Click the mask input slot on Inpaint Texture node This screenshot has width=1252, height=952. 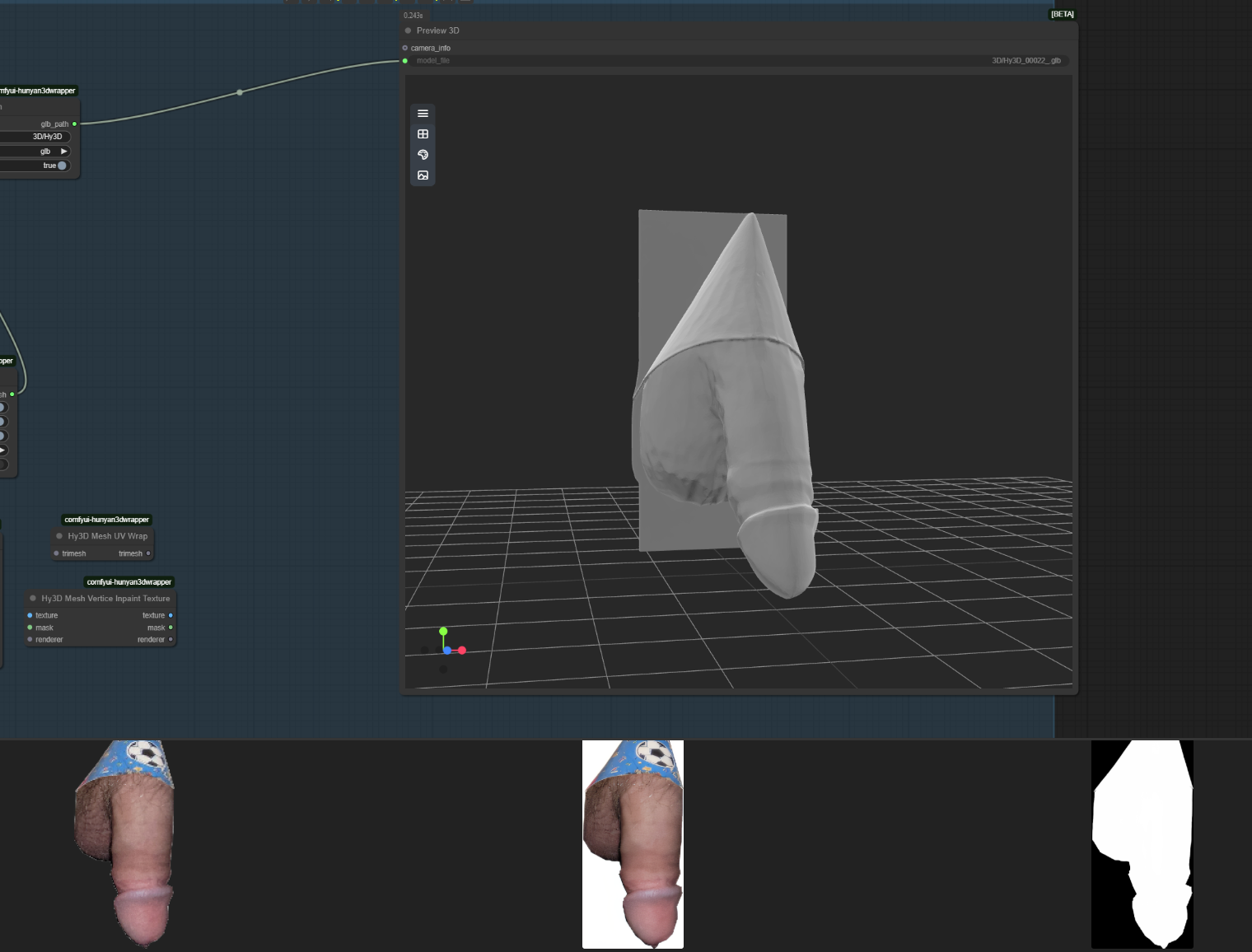click(30, 628)
